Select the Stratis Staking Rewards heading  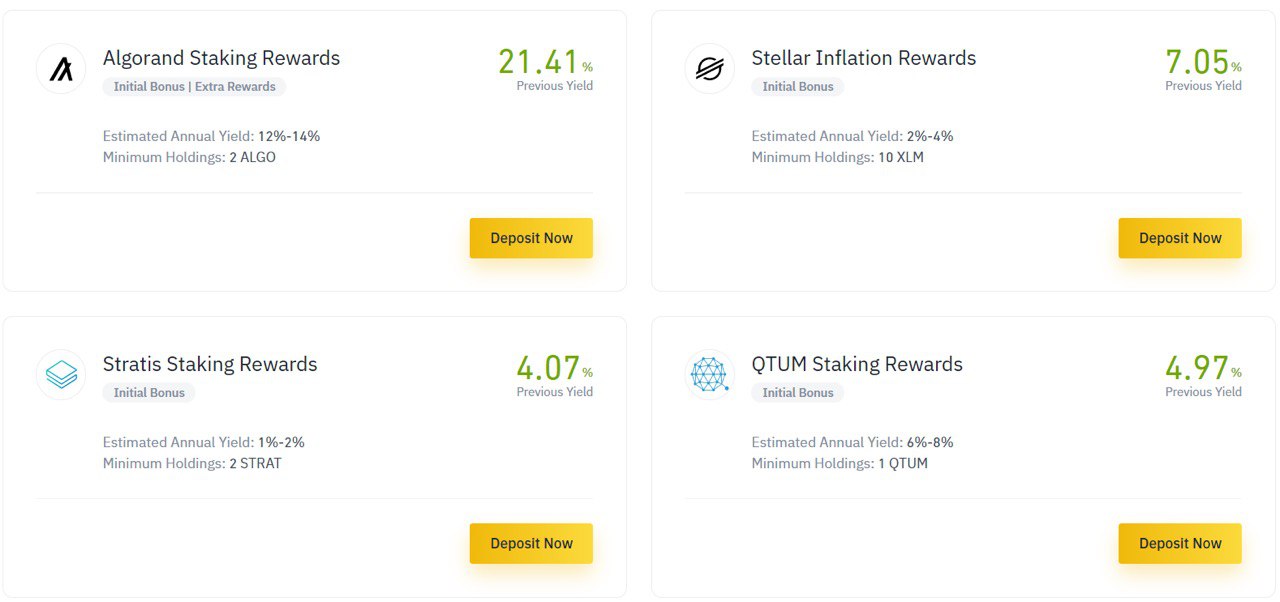[210, 364]
